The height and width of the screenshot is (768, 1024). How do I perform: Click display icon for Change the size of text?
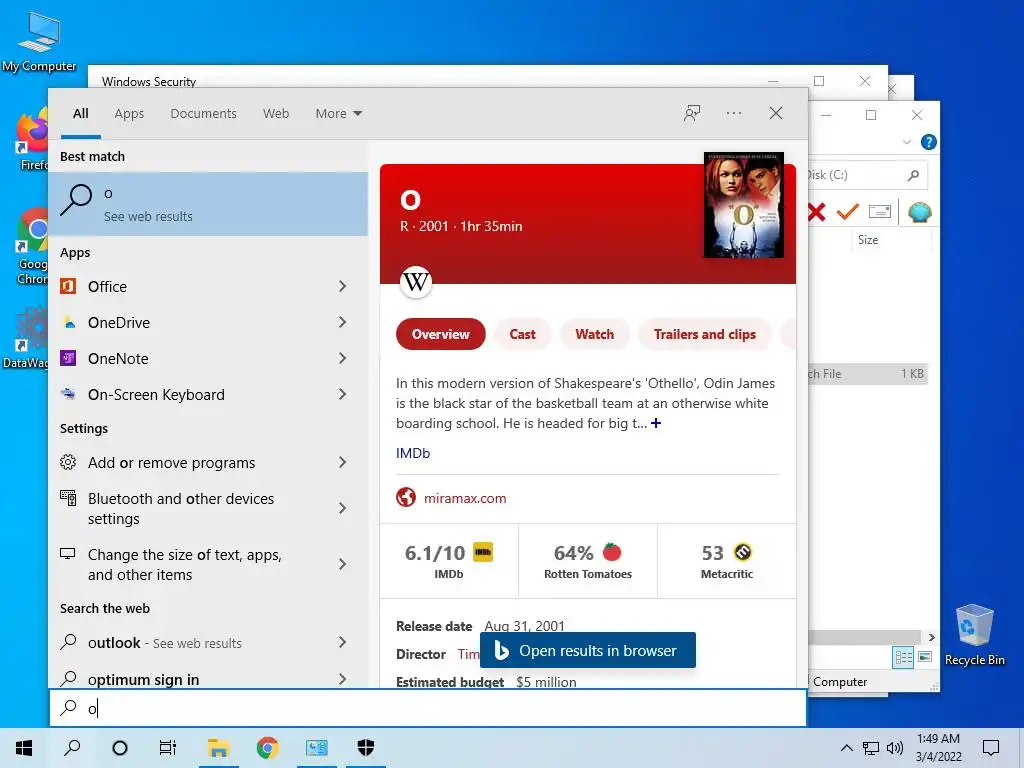(x=68, y=554)
